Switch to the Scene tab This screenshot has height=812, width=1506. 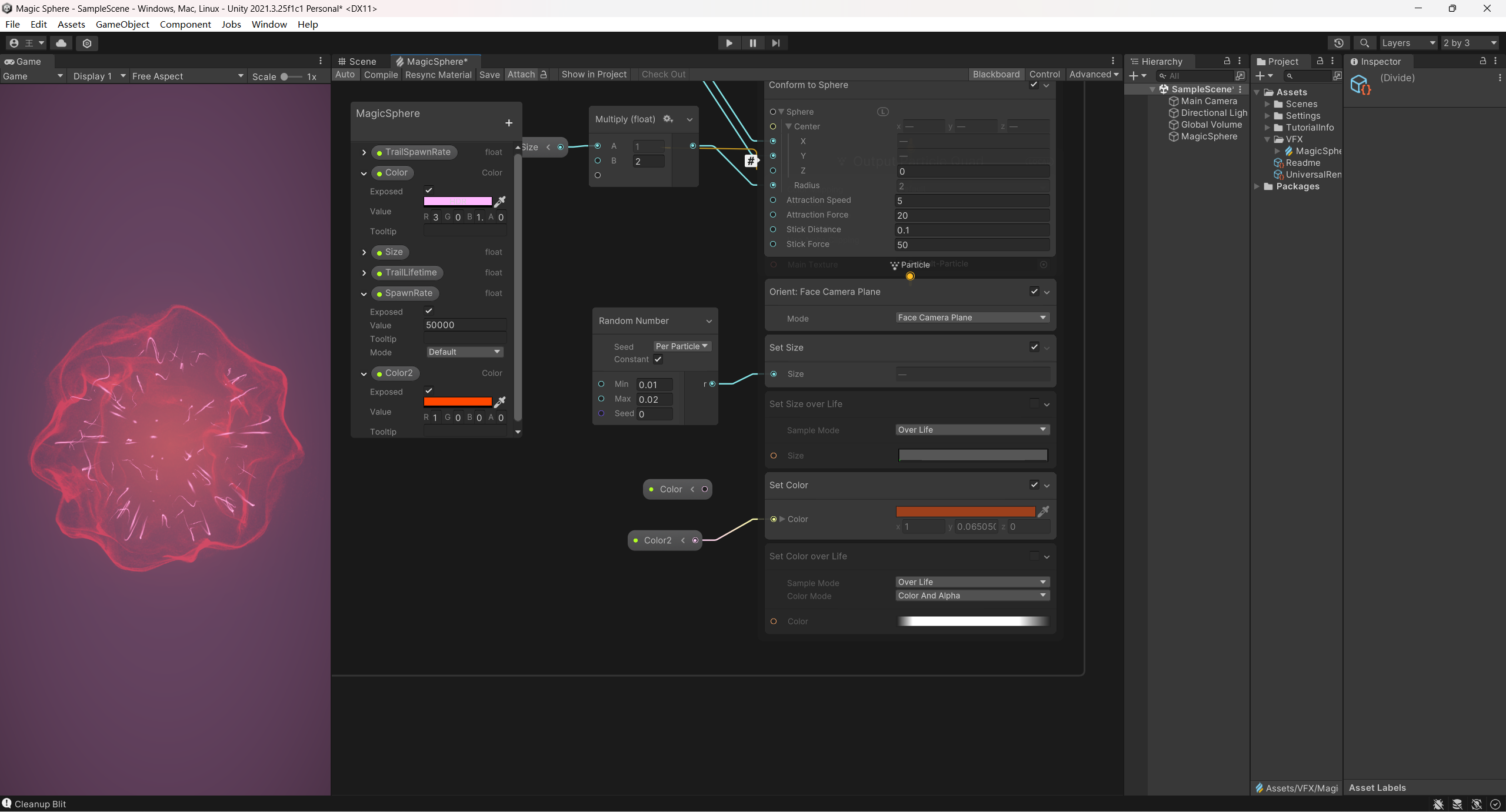[x=358, y=61]
